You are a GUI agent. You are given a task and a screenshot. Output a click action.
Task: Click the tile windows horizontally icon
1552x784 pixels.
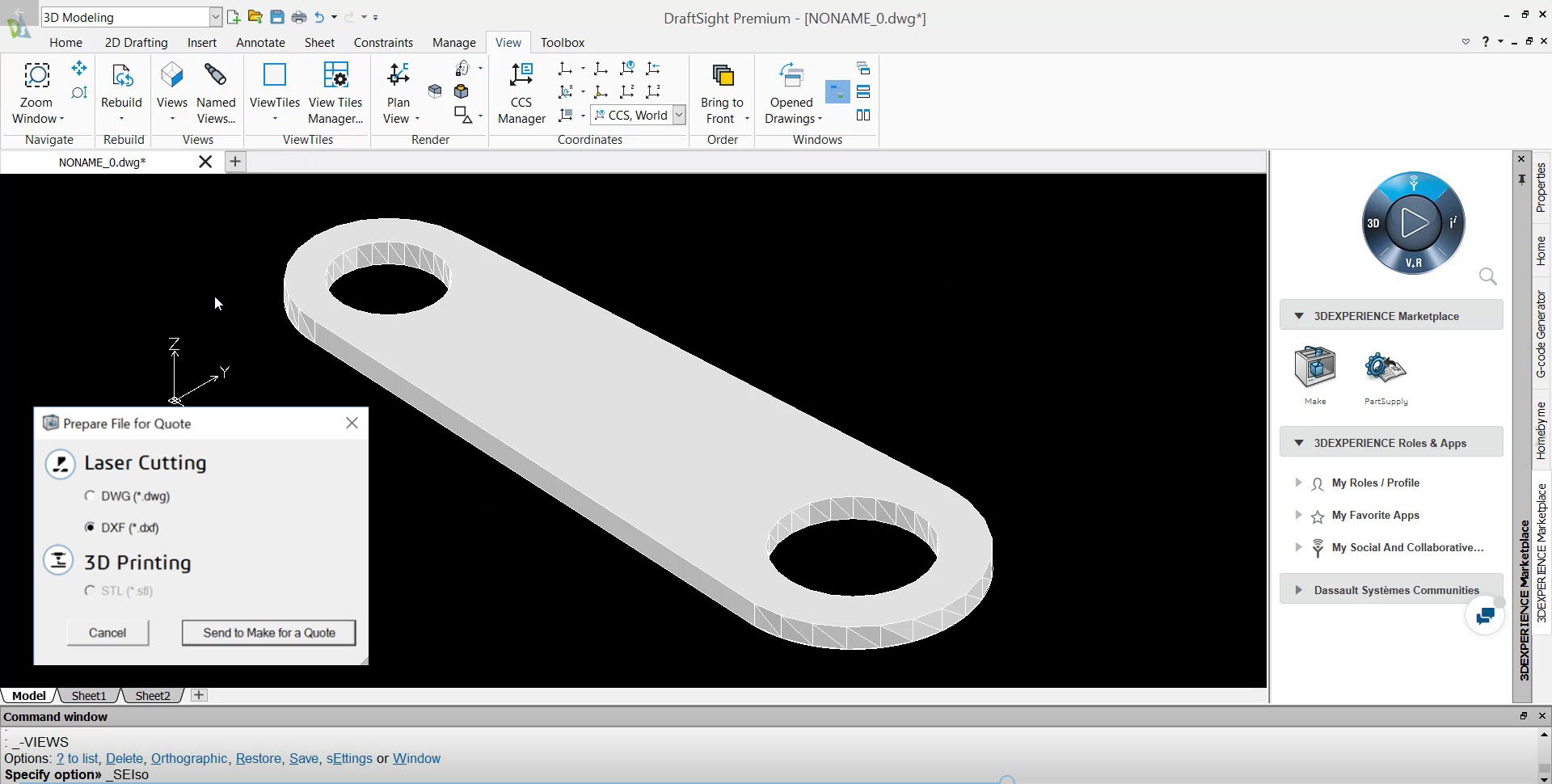click(x=863, y=91)
